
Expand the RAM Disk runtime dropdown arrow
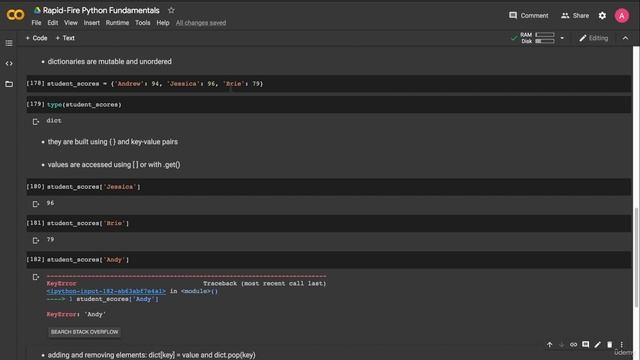click(x=562, y=38)
